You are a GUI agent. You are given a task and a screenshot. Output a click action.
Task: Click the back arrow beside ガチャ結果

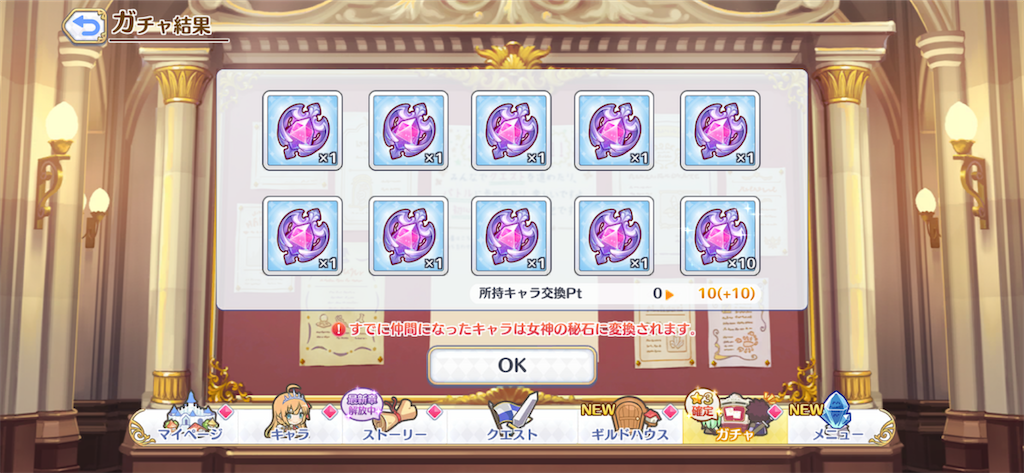coord(85,27)
